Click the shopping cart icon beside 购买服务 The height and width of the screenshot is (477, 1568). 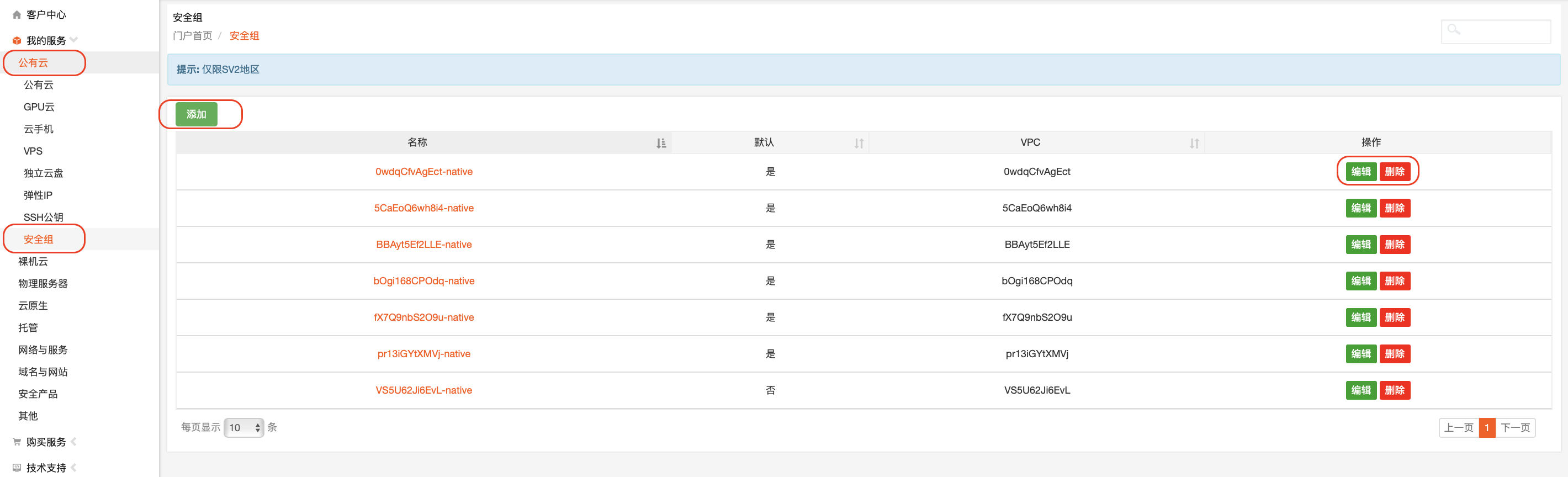point(17,442)
